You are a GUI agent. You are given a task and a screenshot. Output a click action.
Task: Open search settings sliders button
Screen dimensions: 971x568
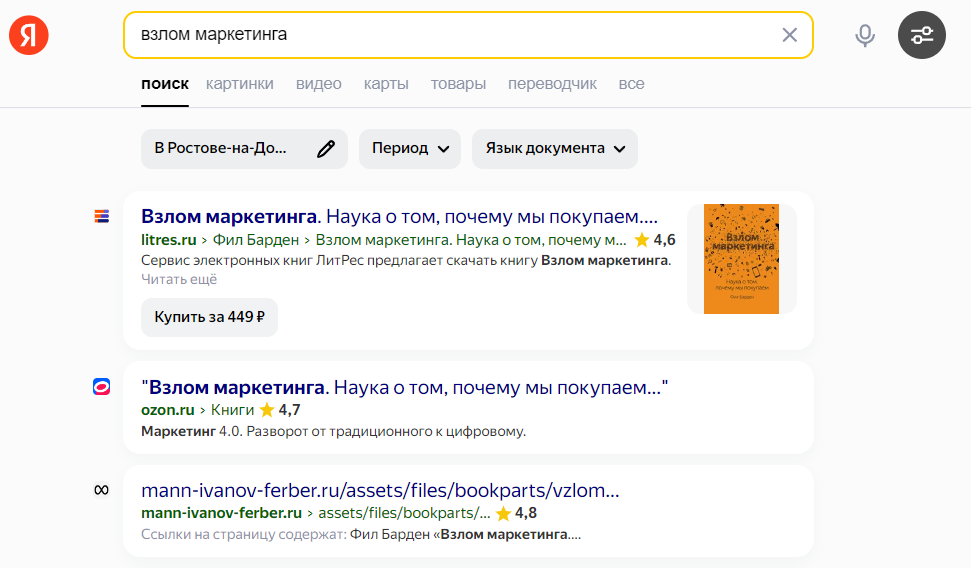click(x=921, y=35)
